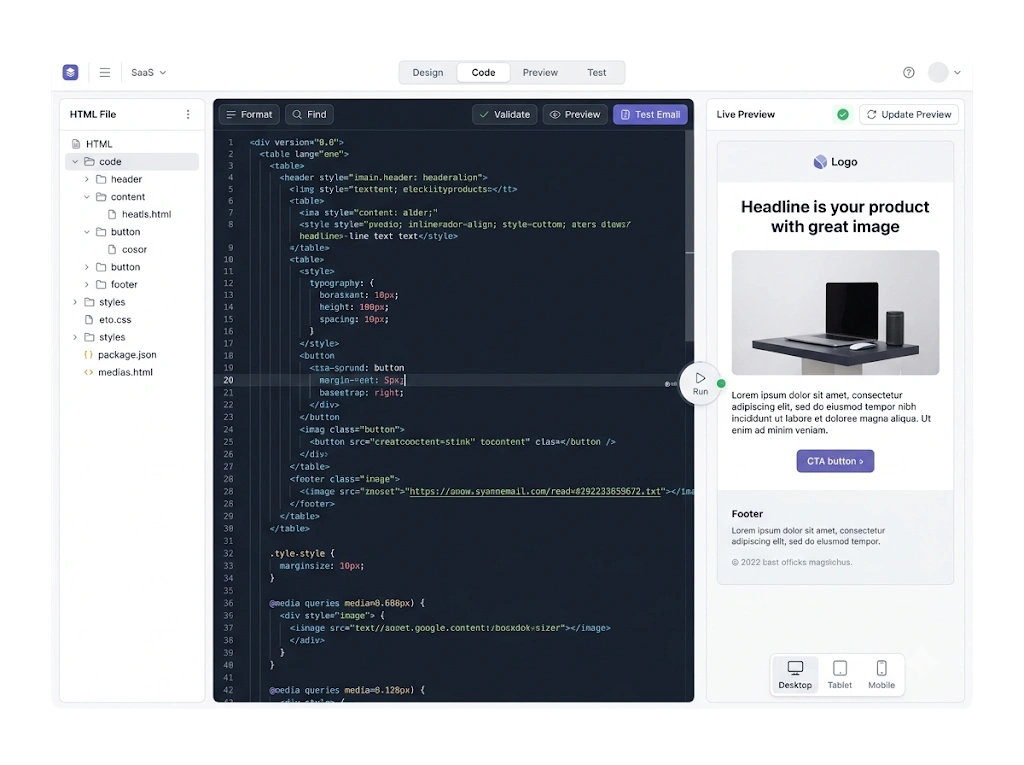1024x765 pixels.
Task: Select Desktop preview mode
Action: (x=795, y=675)
